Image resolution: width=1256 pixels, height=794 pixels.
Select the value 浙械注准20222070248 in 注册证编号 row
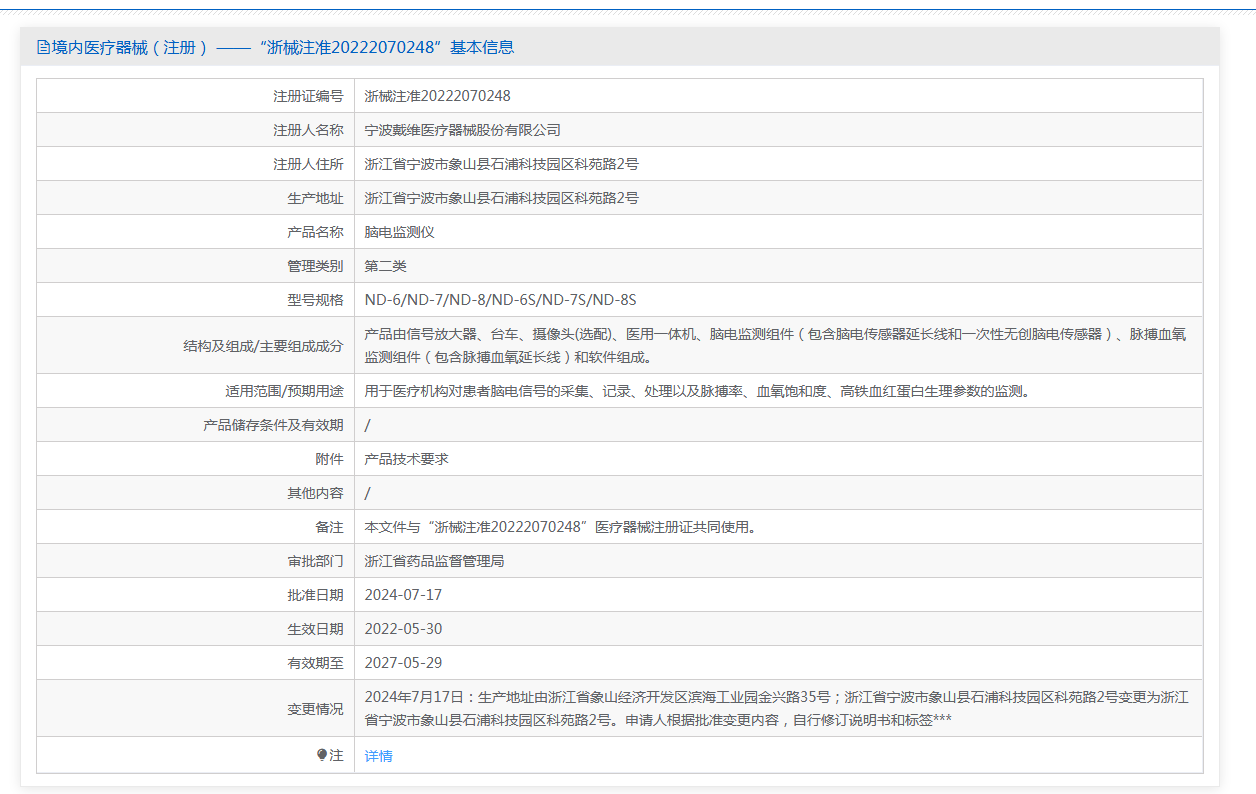437,96
